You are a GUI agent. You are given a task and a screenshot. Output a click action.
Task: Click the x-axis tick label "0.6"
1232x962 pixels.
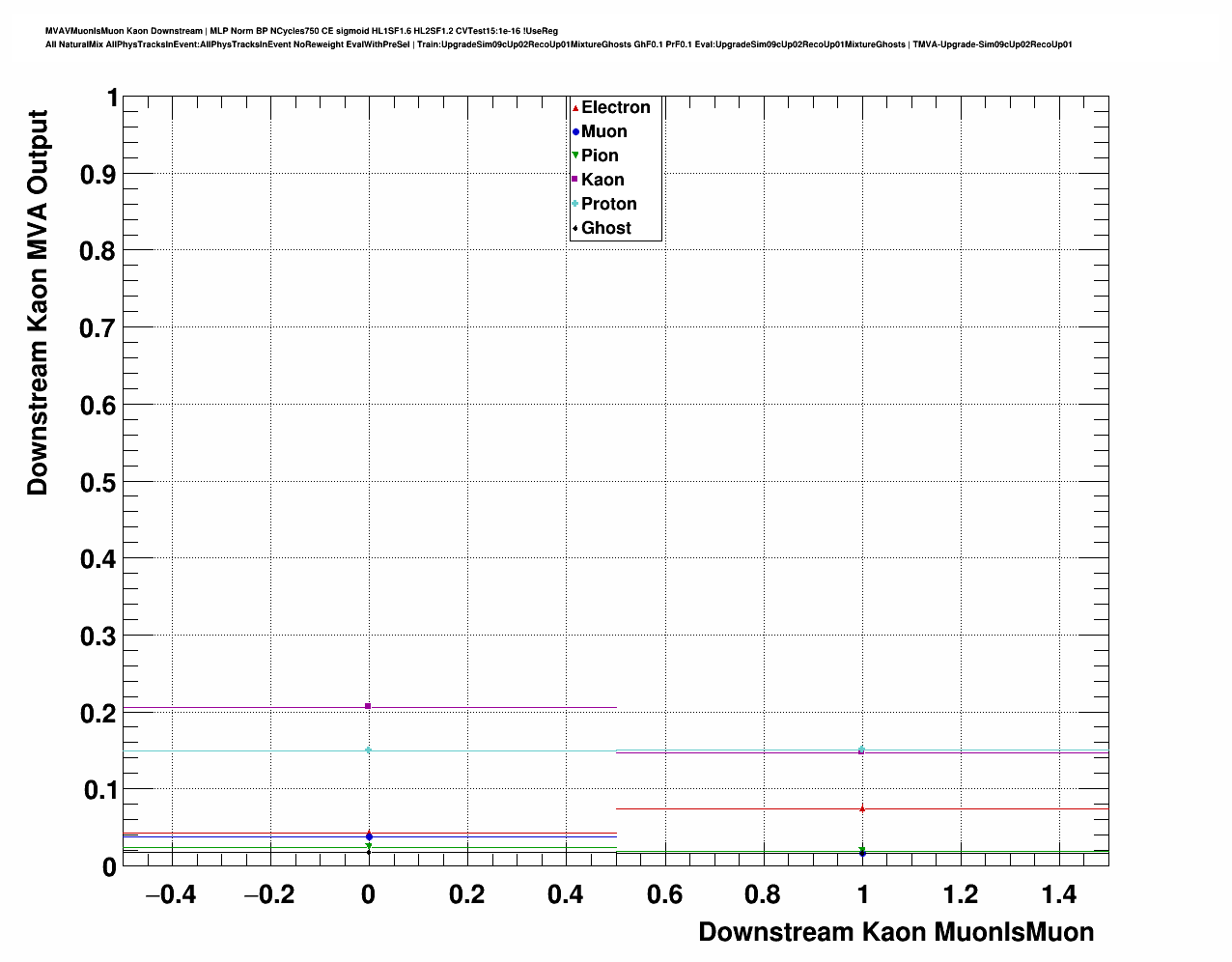tap(664, 895)
